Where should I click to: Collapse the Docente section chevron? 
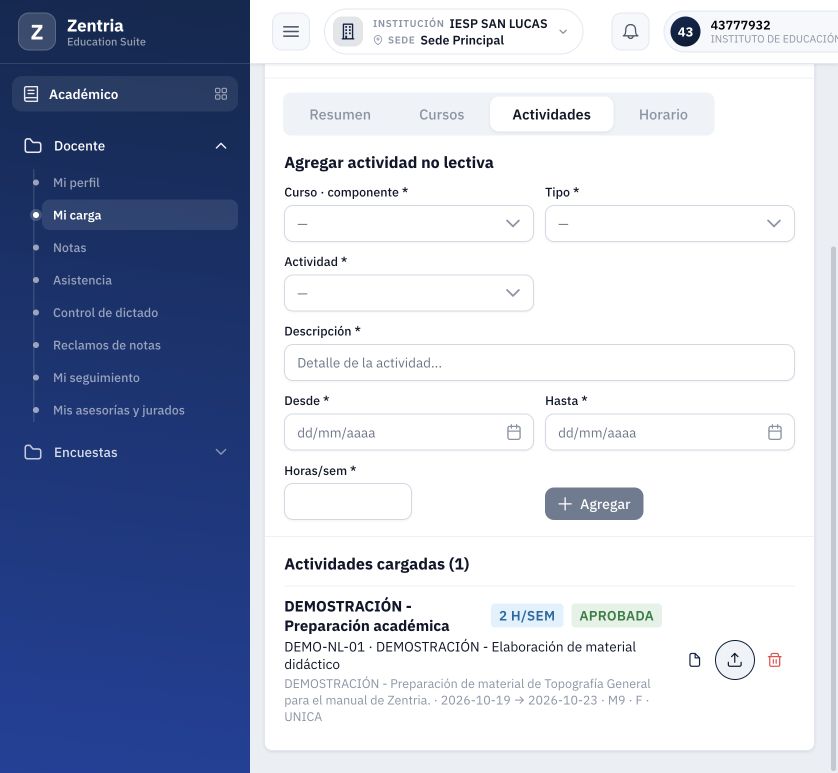pyautogui.click(x=221, y=146)
